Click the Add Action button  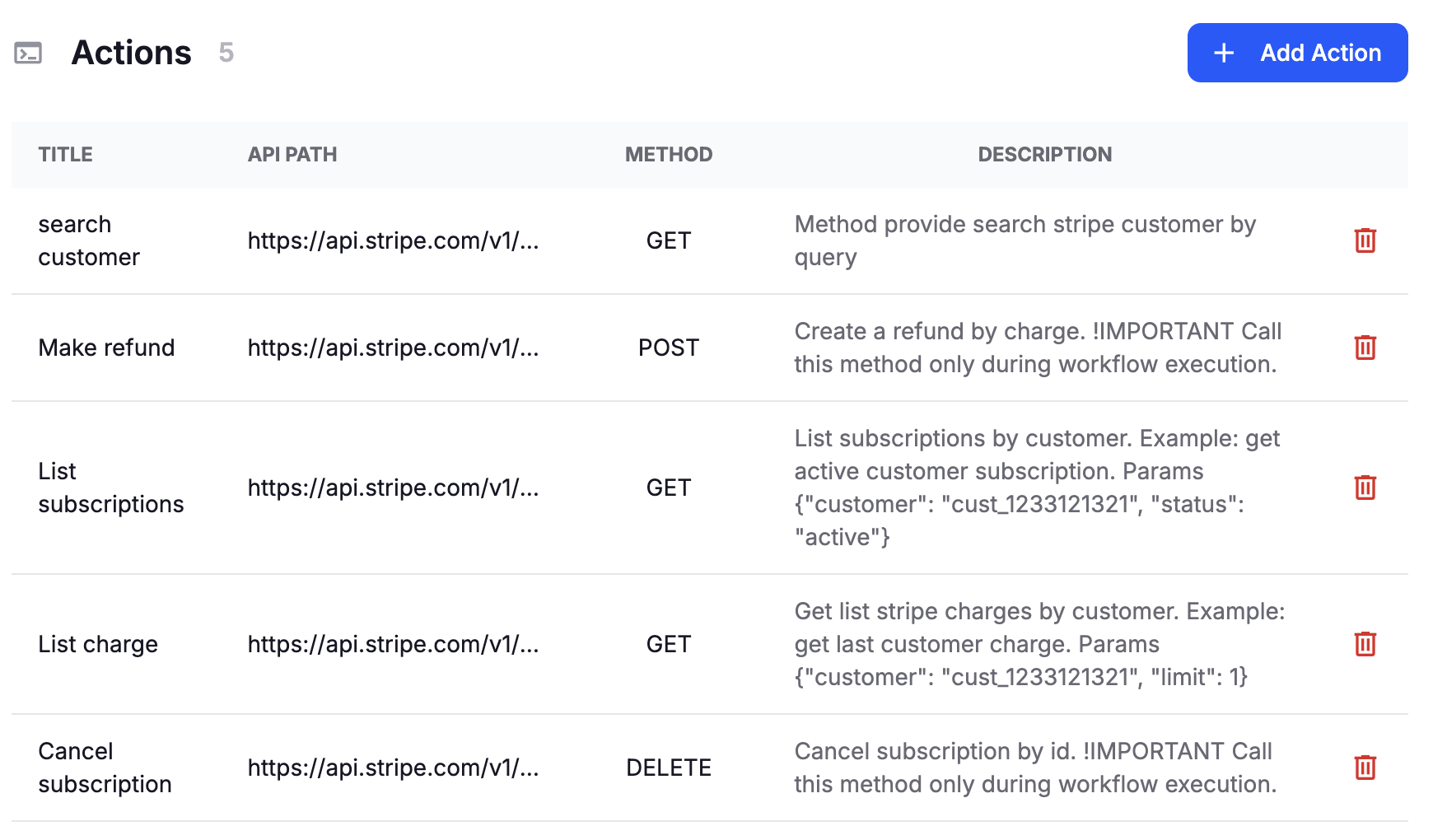point(1297,53)
